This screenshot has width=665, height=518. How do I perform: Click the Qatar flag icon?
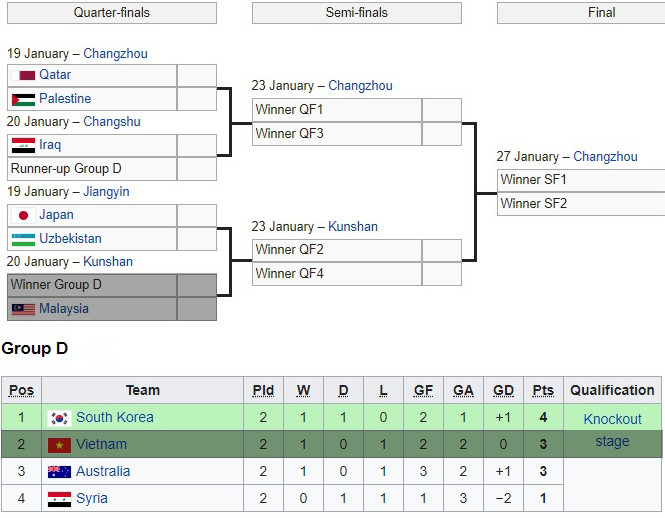tap(23, 75)
